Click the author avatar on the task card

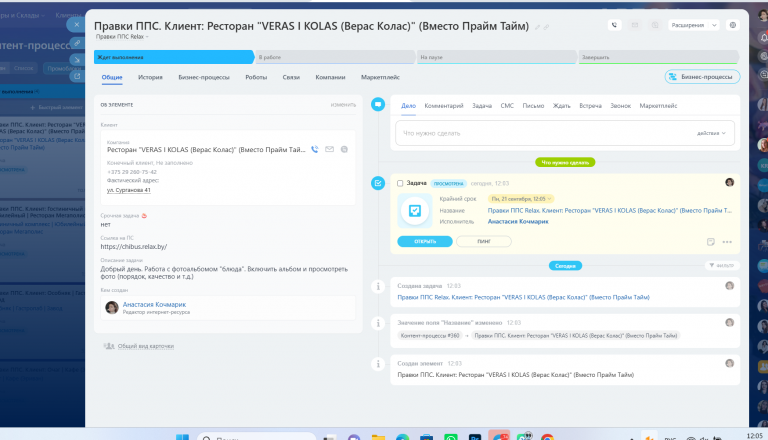point(729,182)
